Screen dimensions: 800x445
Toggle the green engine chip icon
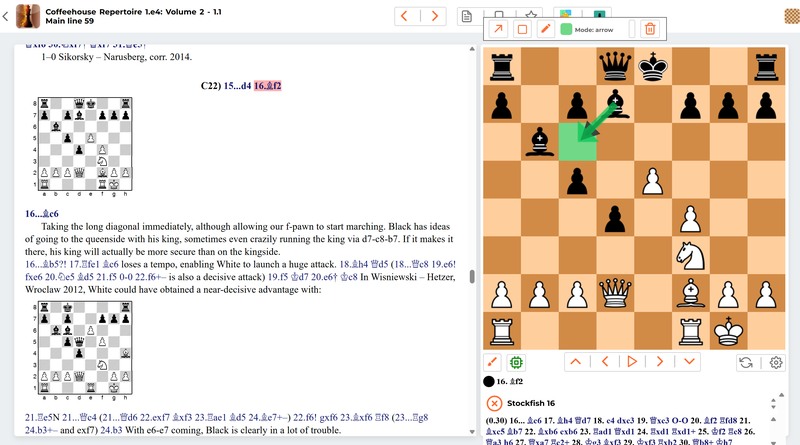tap(517, 362)
